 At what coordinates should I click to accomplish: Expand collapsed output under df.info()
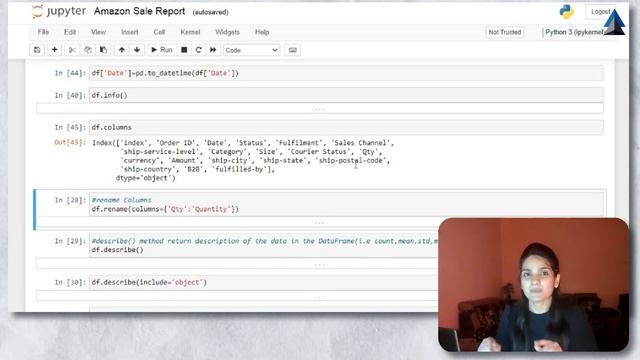320,109
